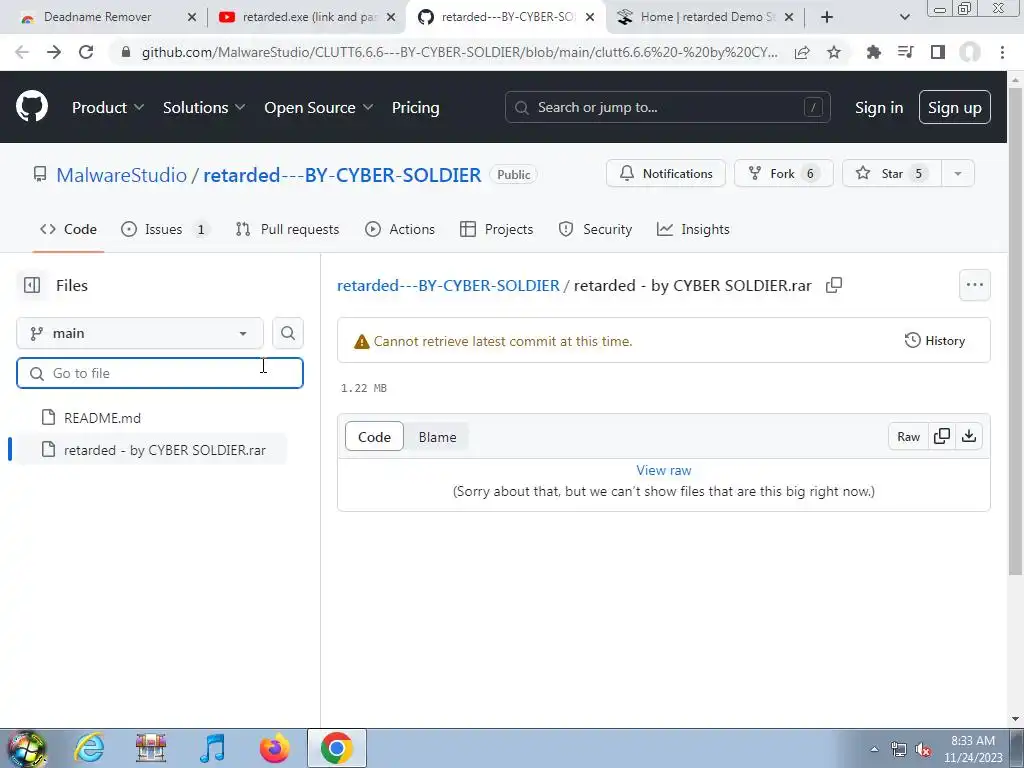Download raw file icon

tap(968, 436)
